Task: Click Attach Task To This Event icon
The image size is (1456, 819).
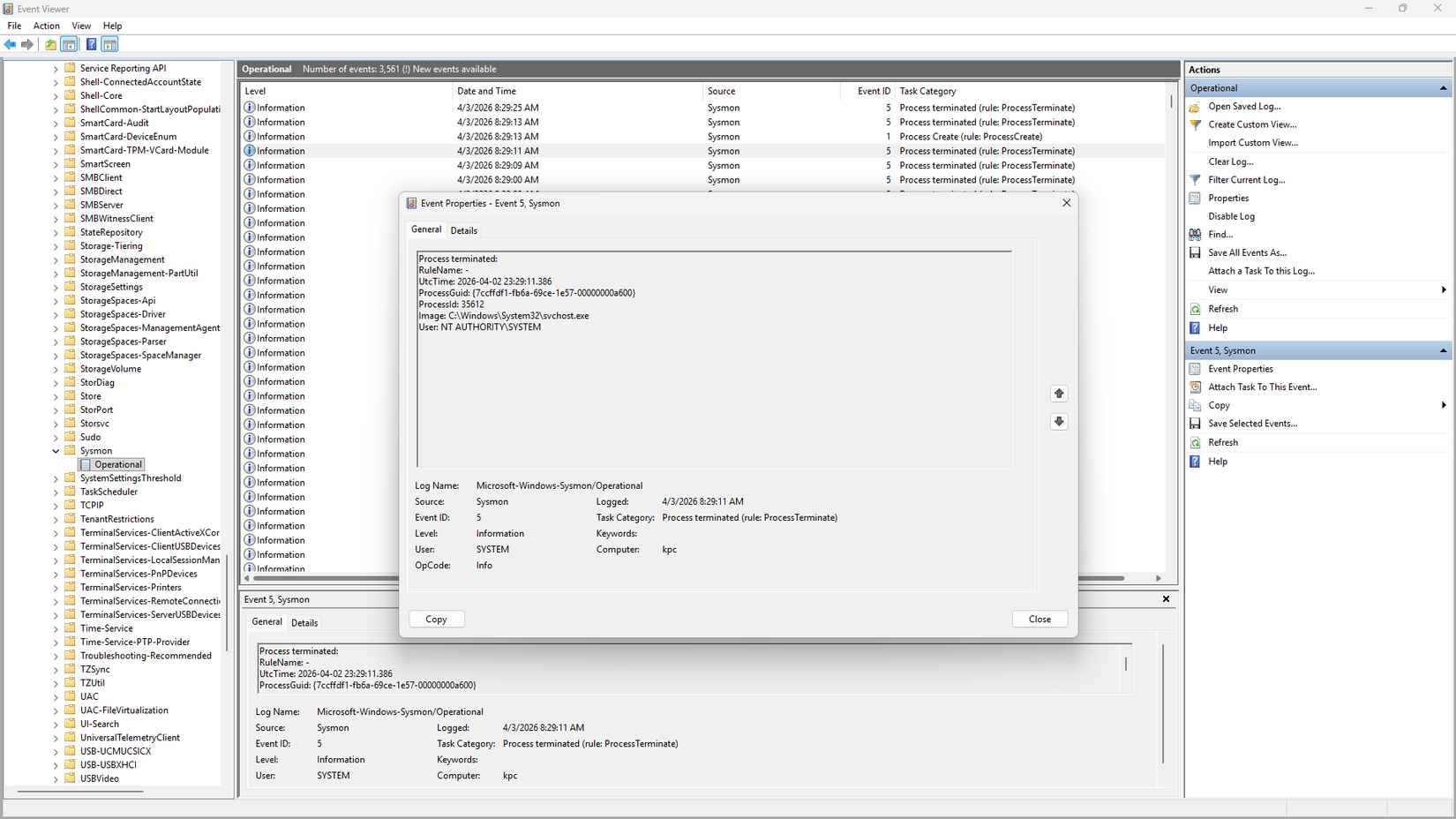Action: tap(1195, 387)
